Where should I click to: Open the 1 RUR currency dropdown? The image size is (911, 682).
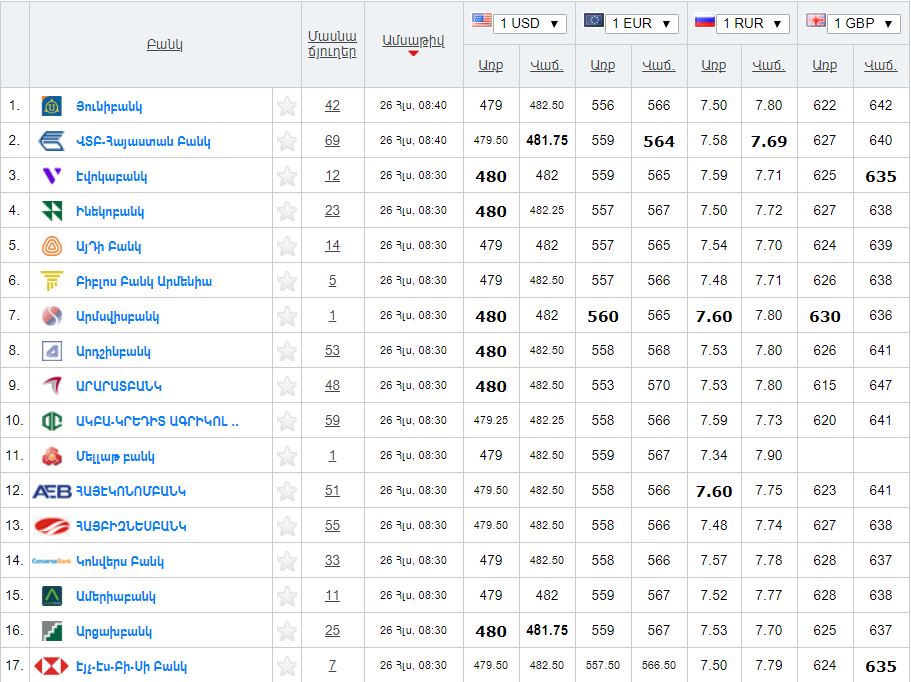tap(752, 23)
